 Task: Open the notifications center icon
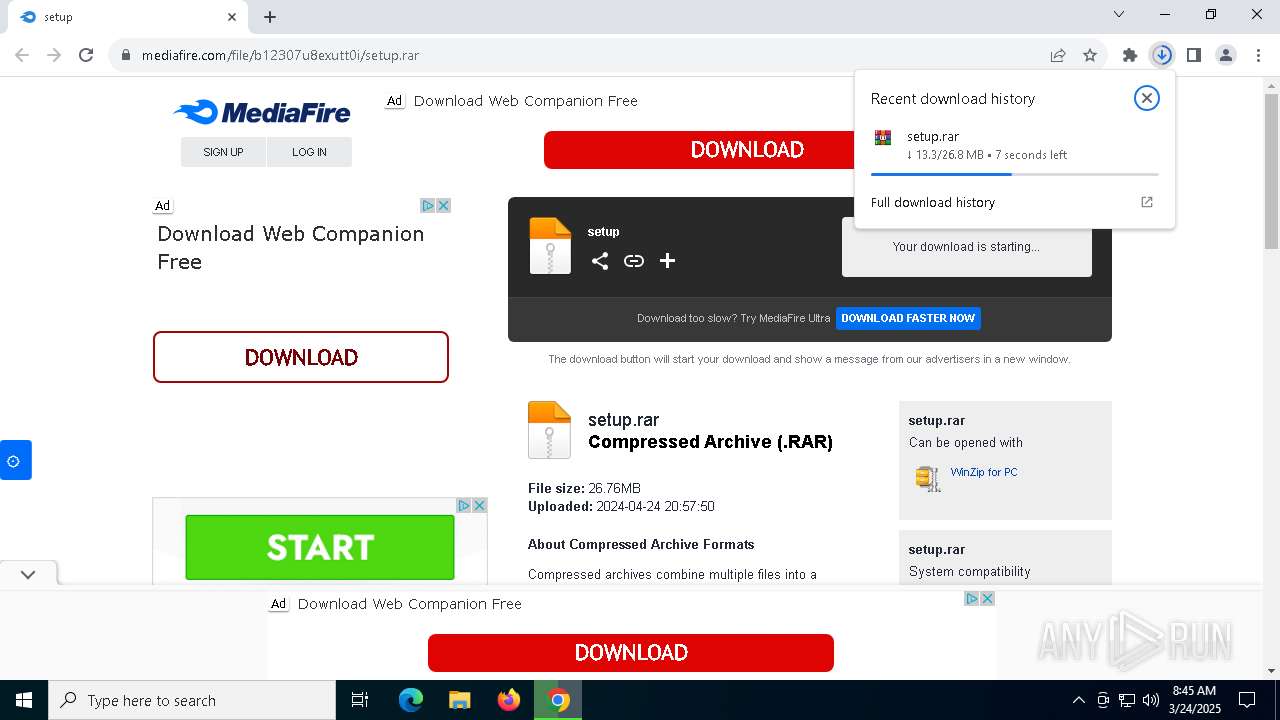(x=1247, y=700)
